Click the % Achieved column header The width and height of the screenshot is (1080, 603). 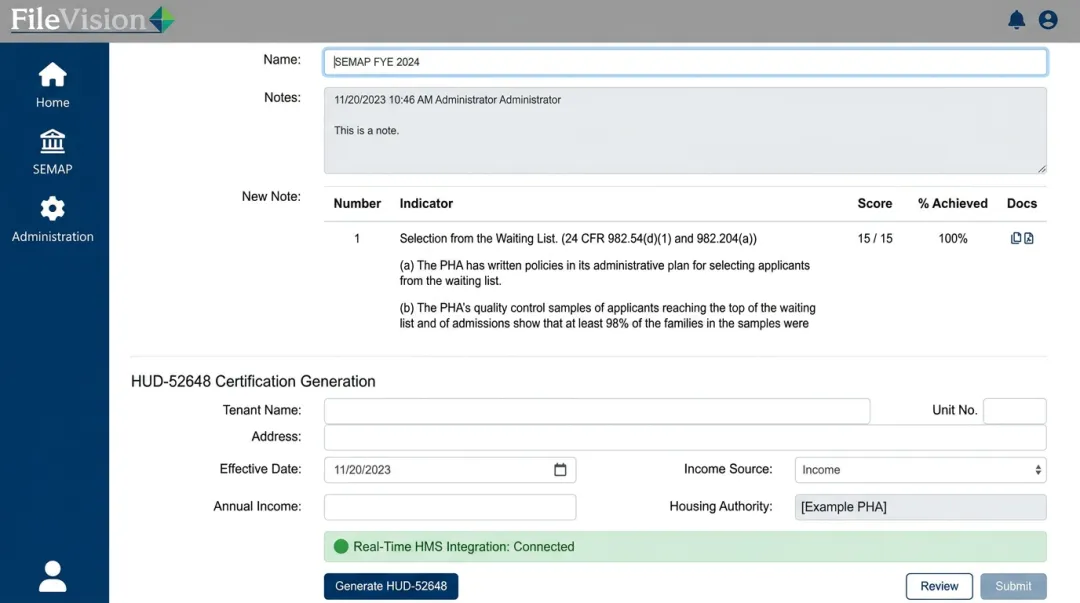952,203
